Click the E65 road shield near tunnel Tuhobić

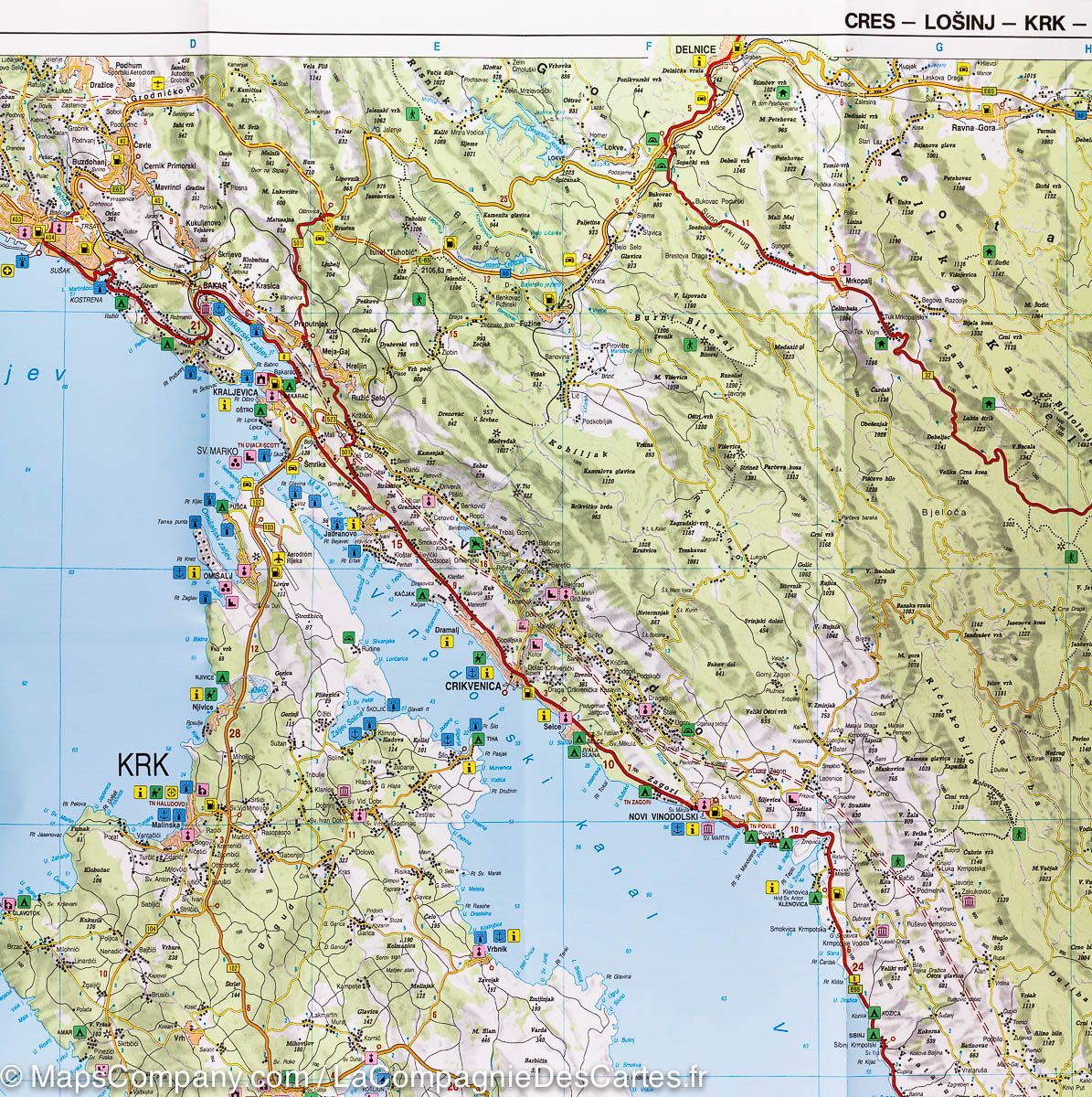click(x=424, y=261)
